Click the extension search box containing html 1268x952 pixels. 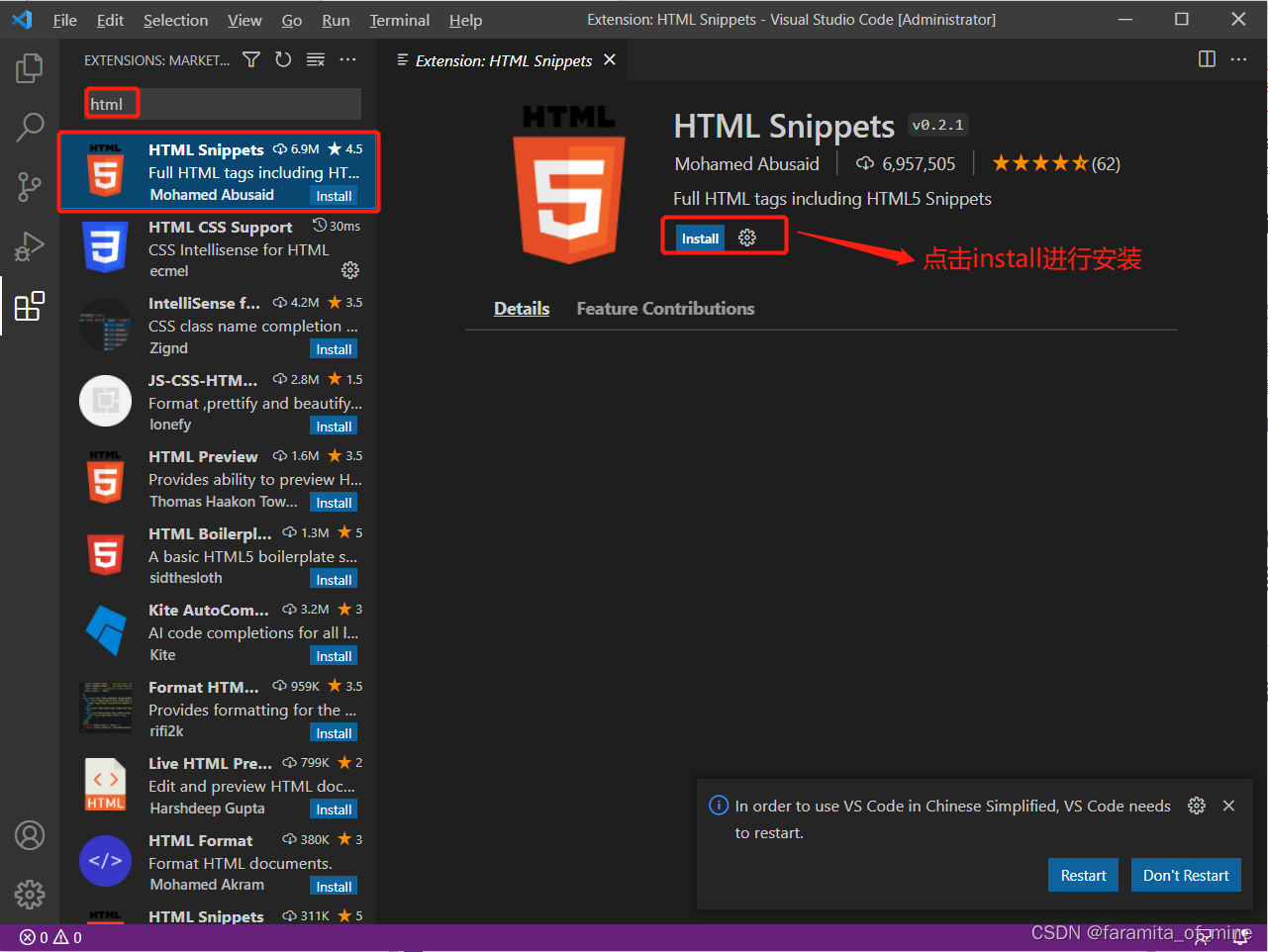tap(223, 104)
